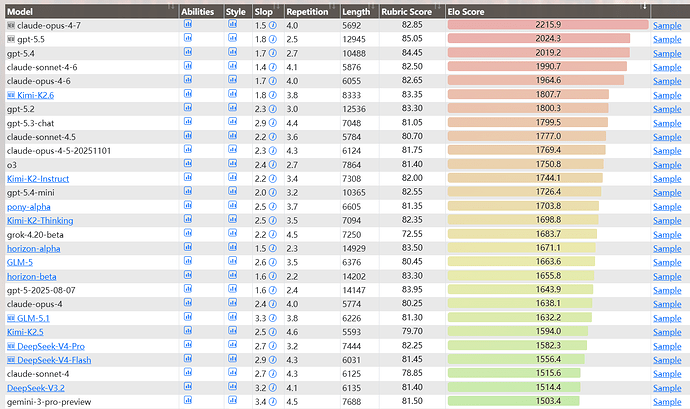Sort table by Length column
The height and width of the screenshot is (409, 690).
pos(360,11)
